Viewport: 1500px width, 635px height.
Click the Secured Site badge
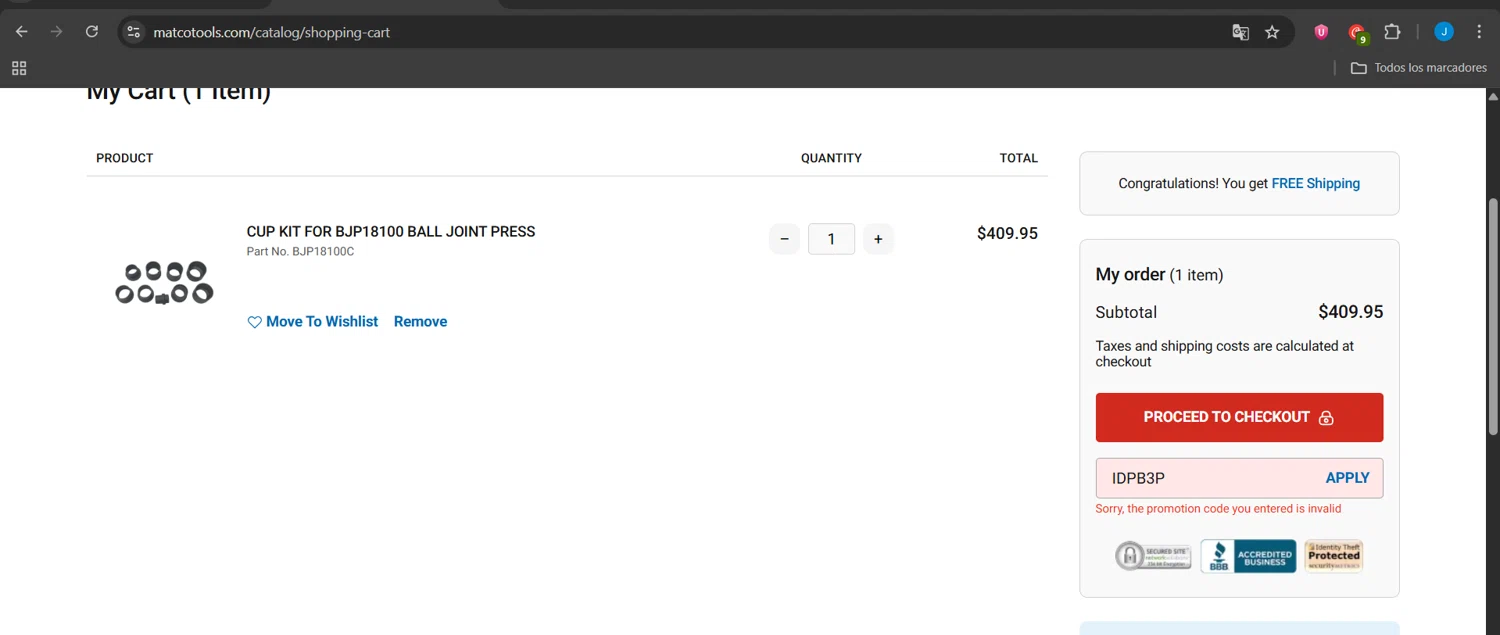pos(1153,556)
